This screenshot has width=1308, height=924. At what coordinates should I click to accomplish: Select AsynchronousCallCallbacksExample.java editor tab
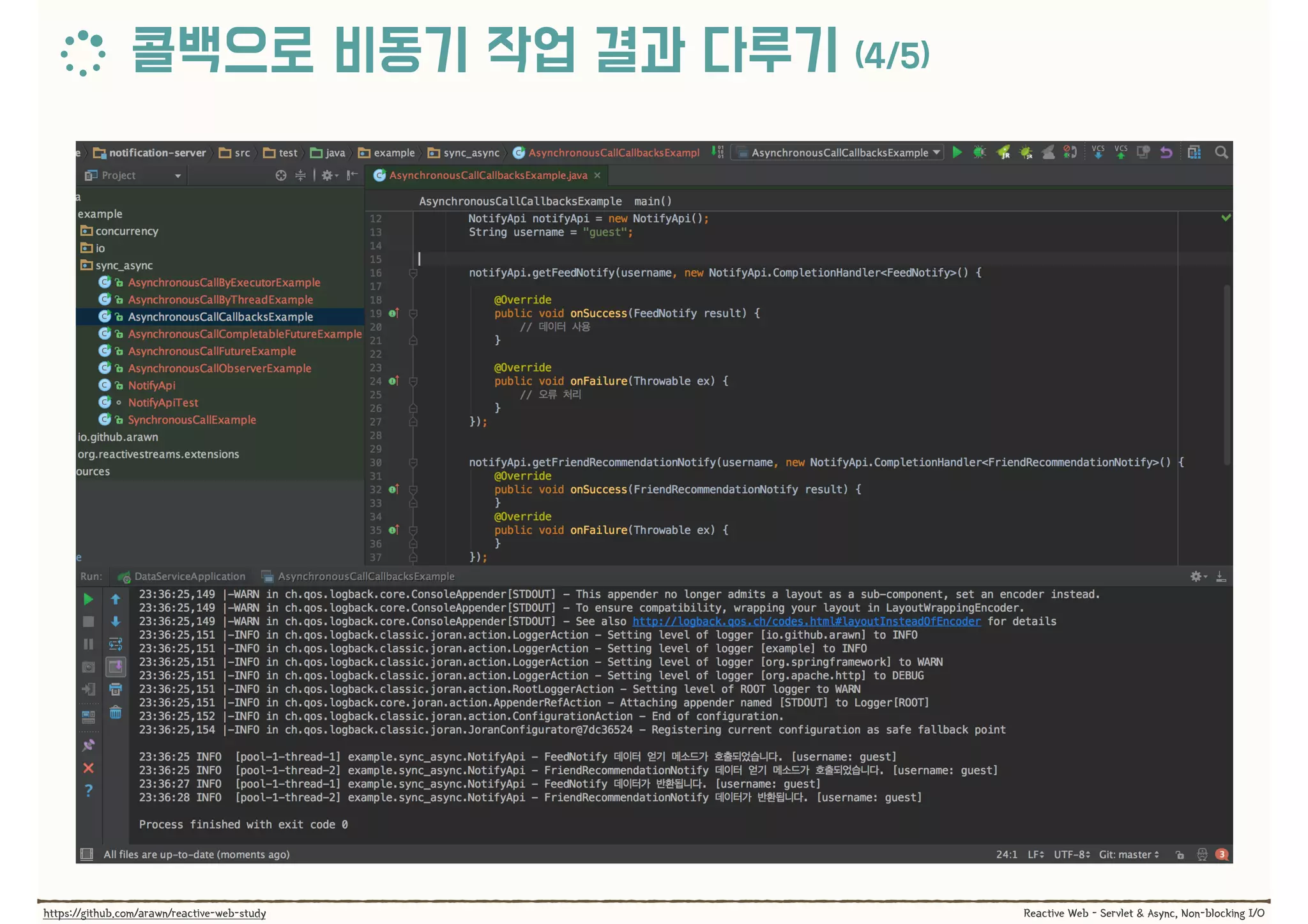(488, 175)
